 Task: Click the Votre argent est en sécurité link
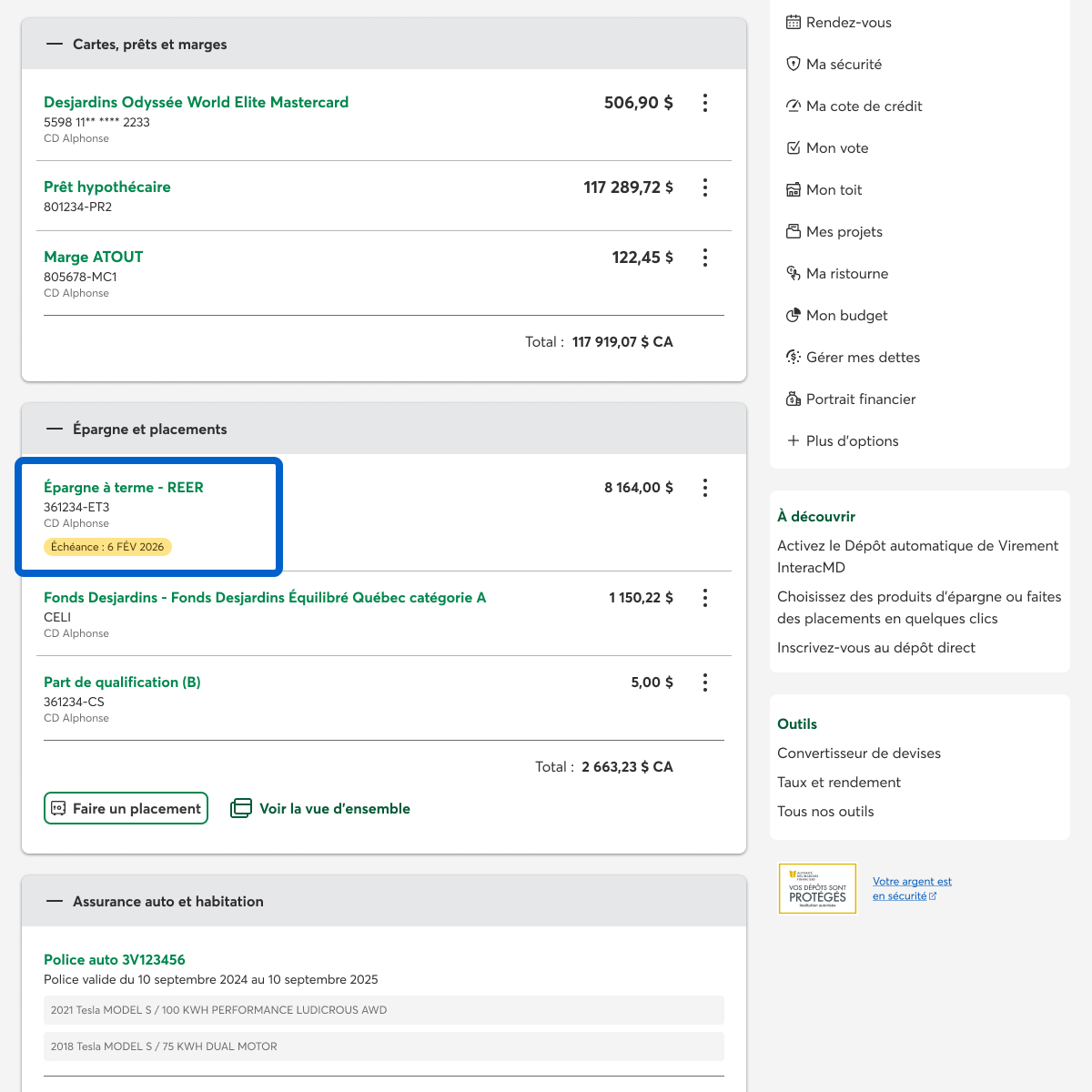[911, 888]
